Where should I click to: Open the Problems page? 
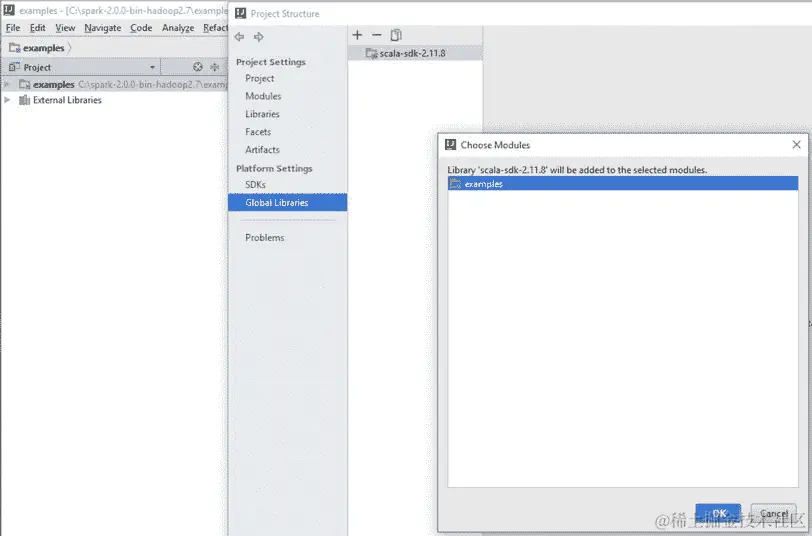pos(265,238)
